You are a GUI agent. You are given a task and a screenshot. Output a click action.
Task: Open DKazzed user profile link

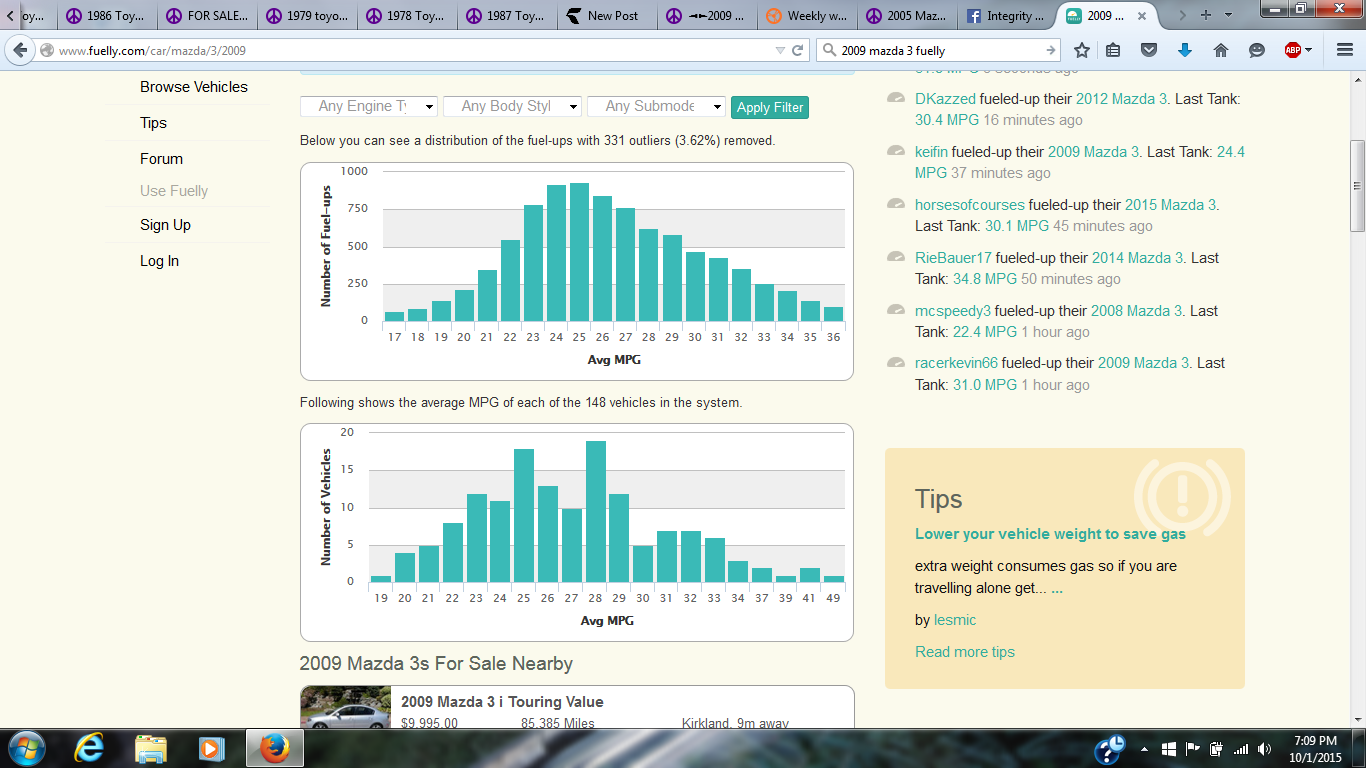pos(945,99)
